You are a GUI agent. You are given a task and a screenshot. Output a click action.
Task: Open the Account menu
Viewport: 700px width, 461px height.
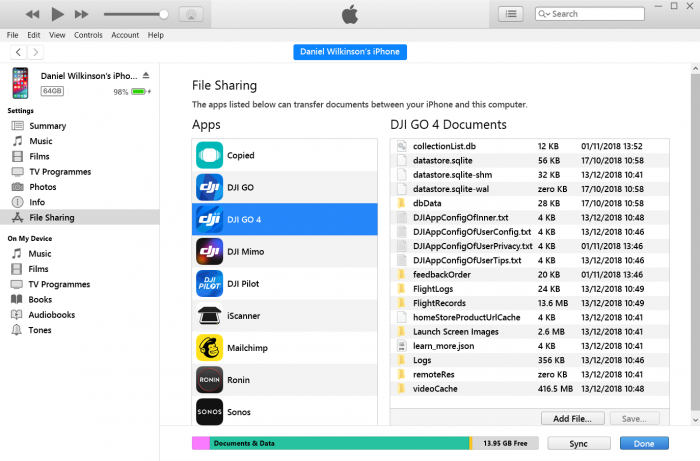[x=125, y=35]
